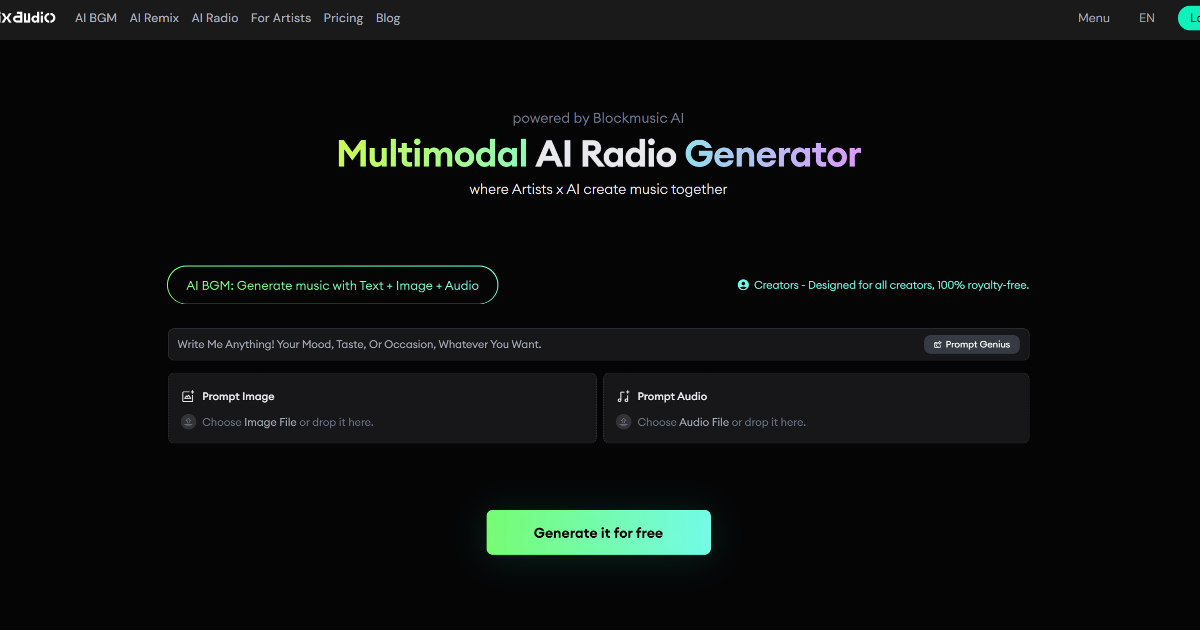Click the picture icon next to Prompt Image
The width and height of the screenshot is (1200, 630).
pos(186,395)
